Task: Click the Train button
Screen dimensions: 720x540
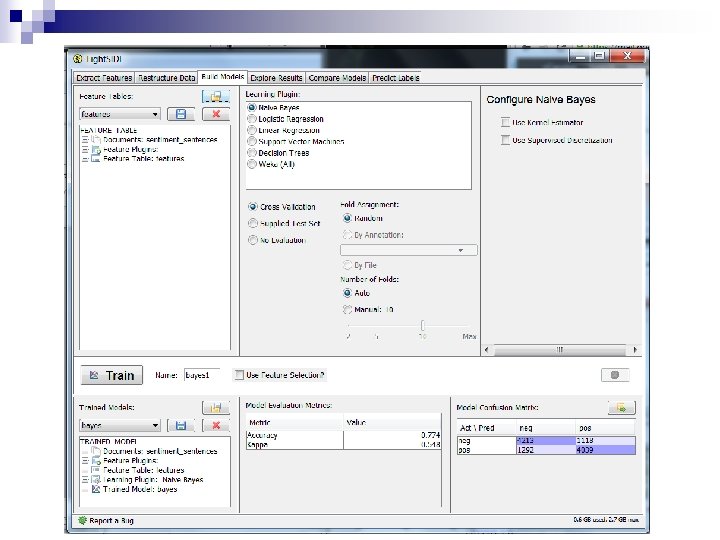Action: [112, 375]
